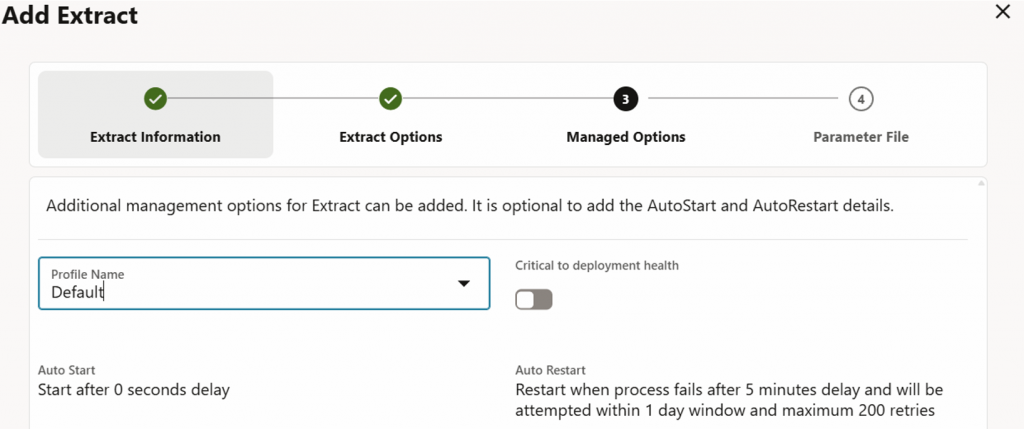
Task: Go back to the Extract Information step
Action: [155, 137]
